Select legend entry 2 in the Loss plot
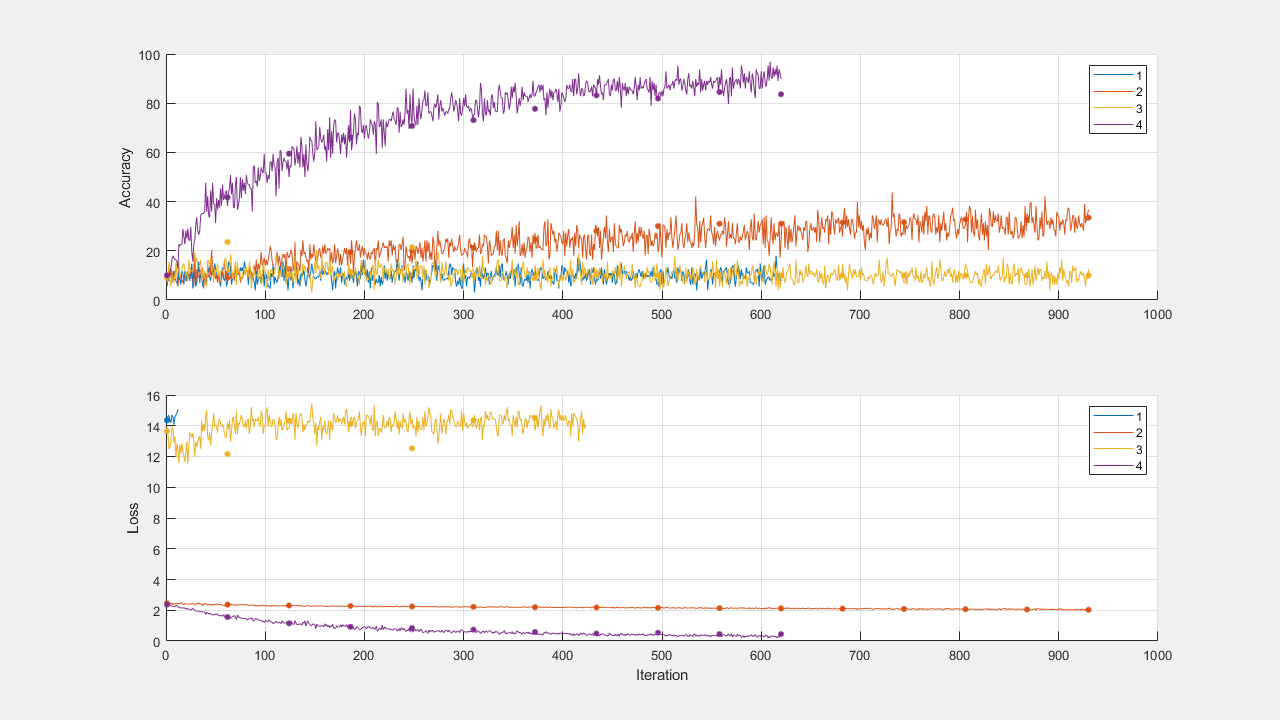 coord(1117,432)
